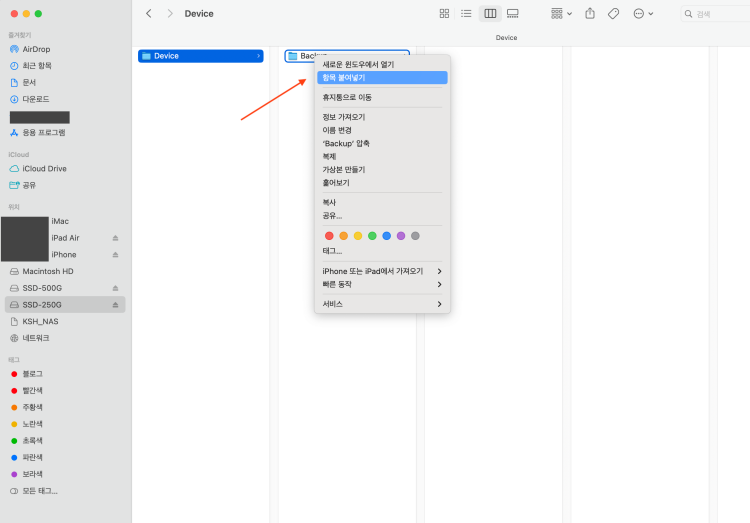This screenshot has width=750, height=523.
Task: Expand the Device folder chevron
Action: pyautogui.click(x=258, y=56)
